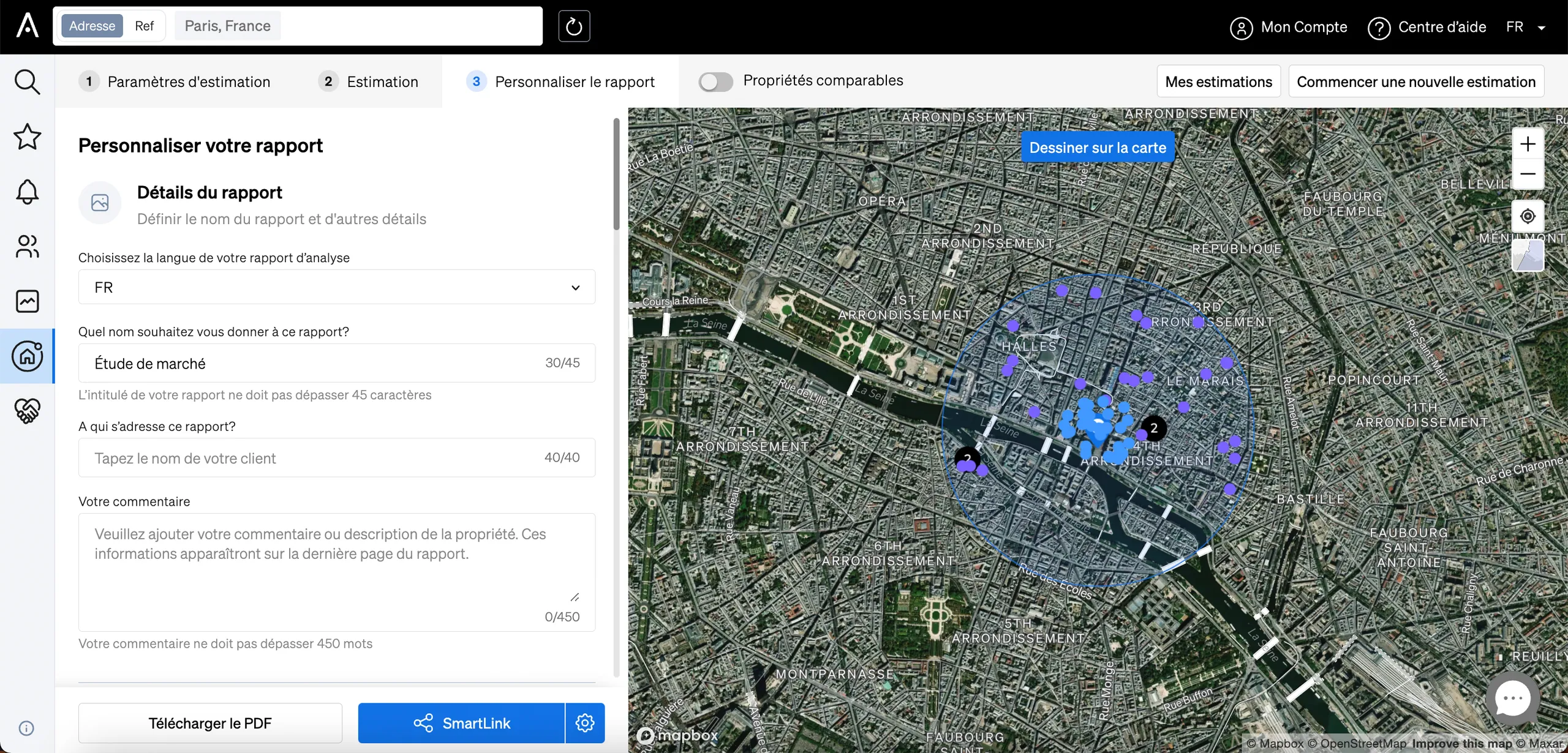Toggle Propriétés comparables switch
The image size is (1568, 753).
pyautogui.click(x=715, y=81)
